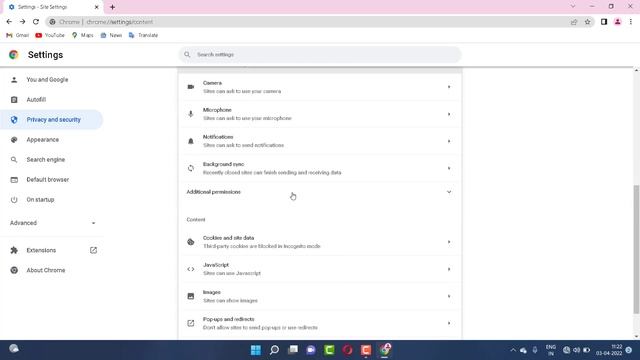640x360 pixels.
Task: Click the microphone icon in Microphone row
Action: (191, 114)
